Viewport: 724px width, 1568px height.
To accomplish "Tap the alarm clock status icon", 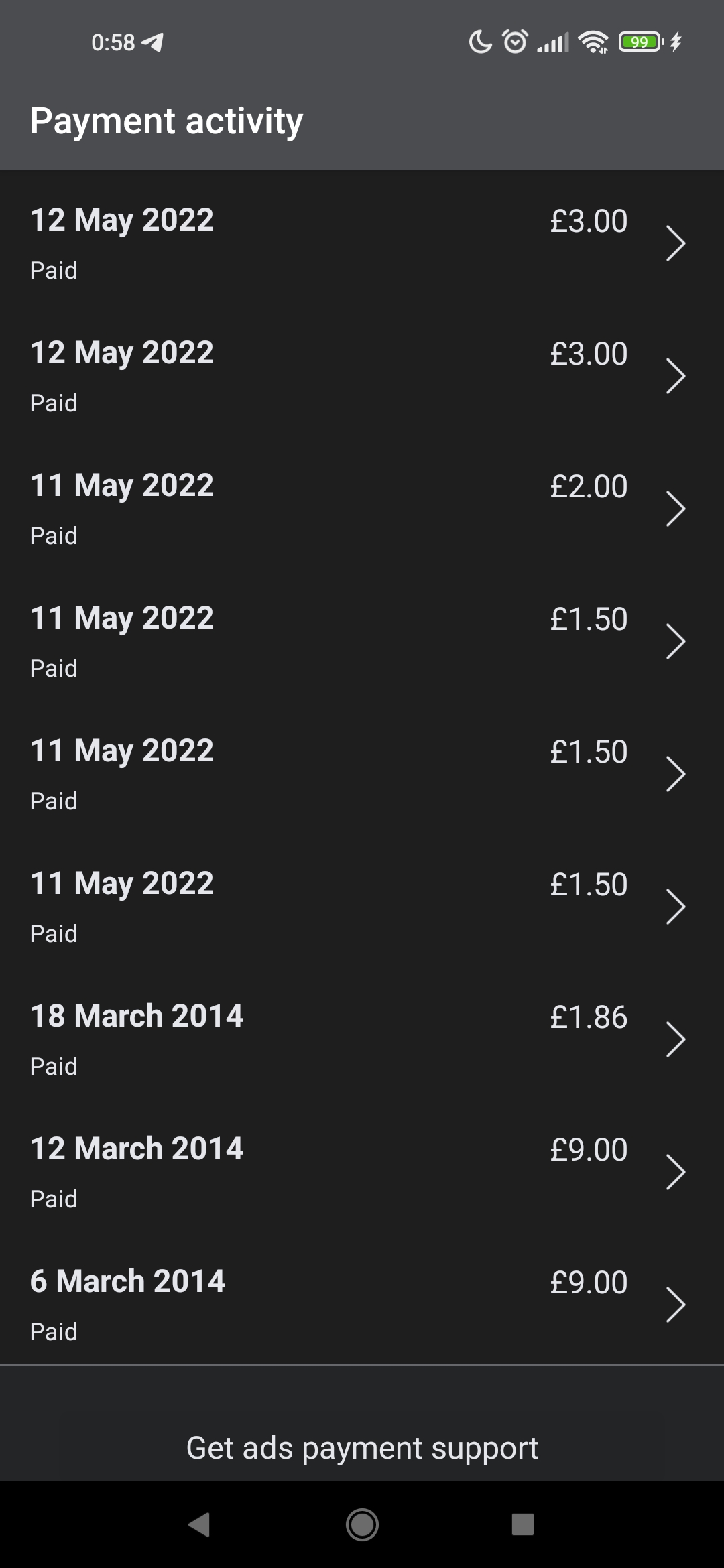I will coord(515,42).
